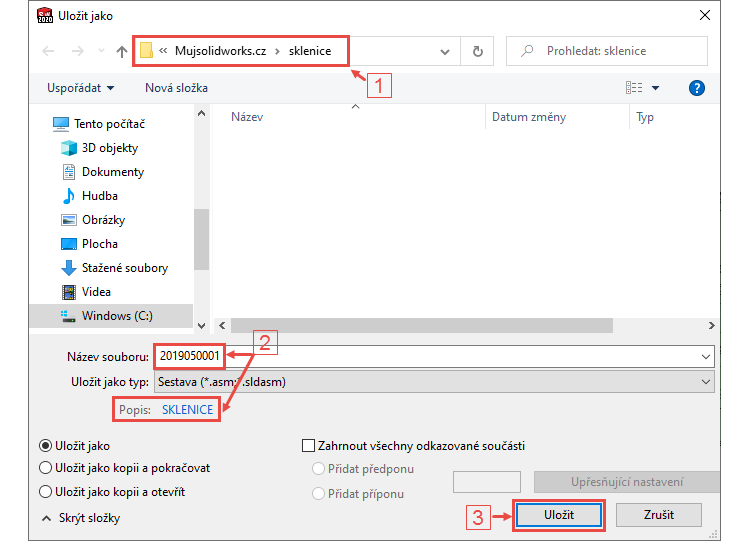
Task: Click the Stažené soubory download arrow icon
Action: [x=69, y=268]
